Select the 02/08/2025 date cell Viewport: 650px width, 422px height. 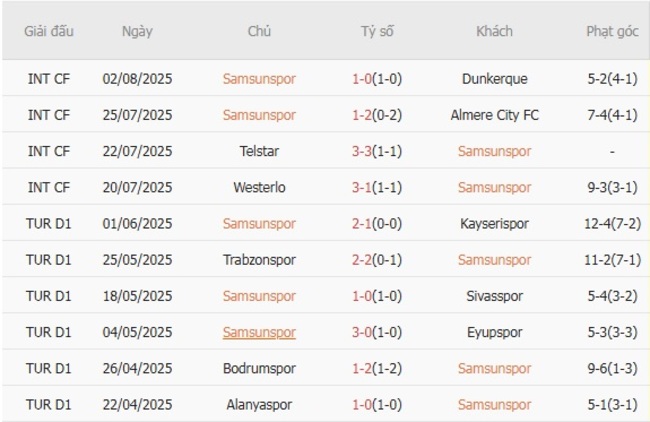pos(137,79)
